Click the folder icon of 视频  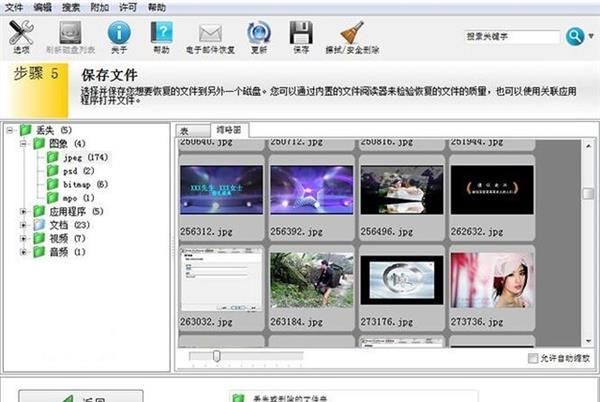[39, 238]
